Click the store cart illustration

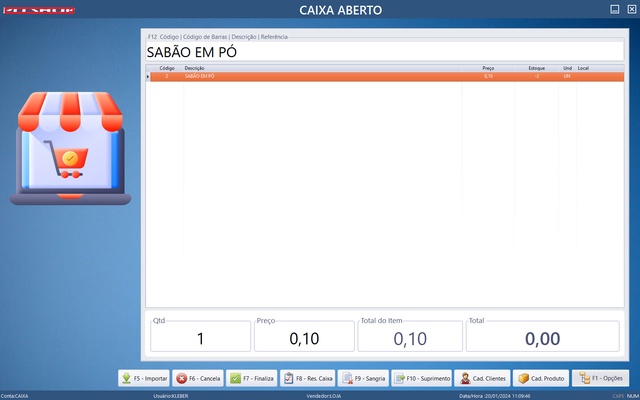pyautogui.click(x=70, y=149)
